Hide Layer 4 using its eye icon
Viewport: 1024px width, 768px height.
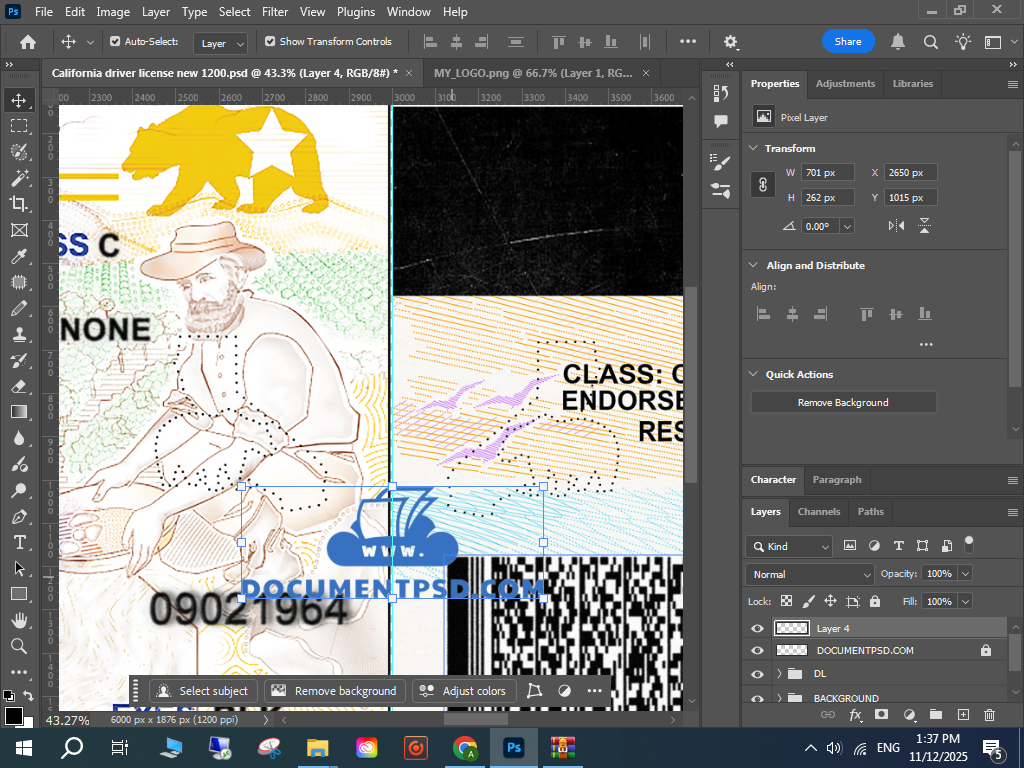tap(757, 629)
